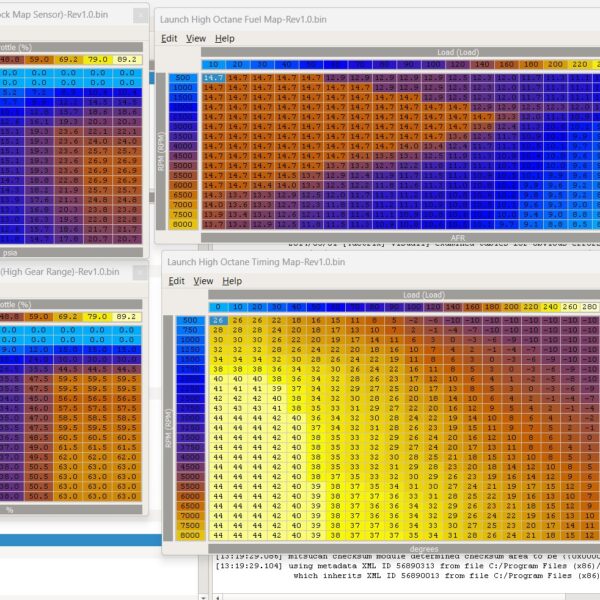Image resolution: width=600 pixels, height=600 pixels.
Task: Select Load 240 column header in Timing Map
Action: pyautogui.click(x=551, y=307)
